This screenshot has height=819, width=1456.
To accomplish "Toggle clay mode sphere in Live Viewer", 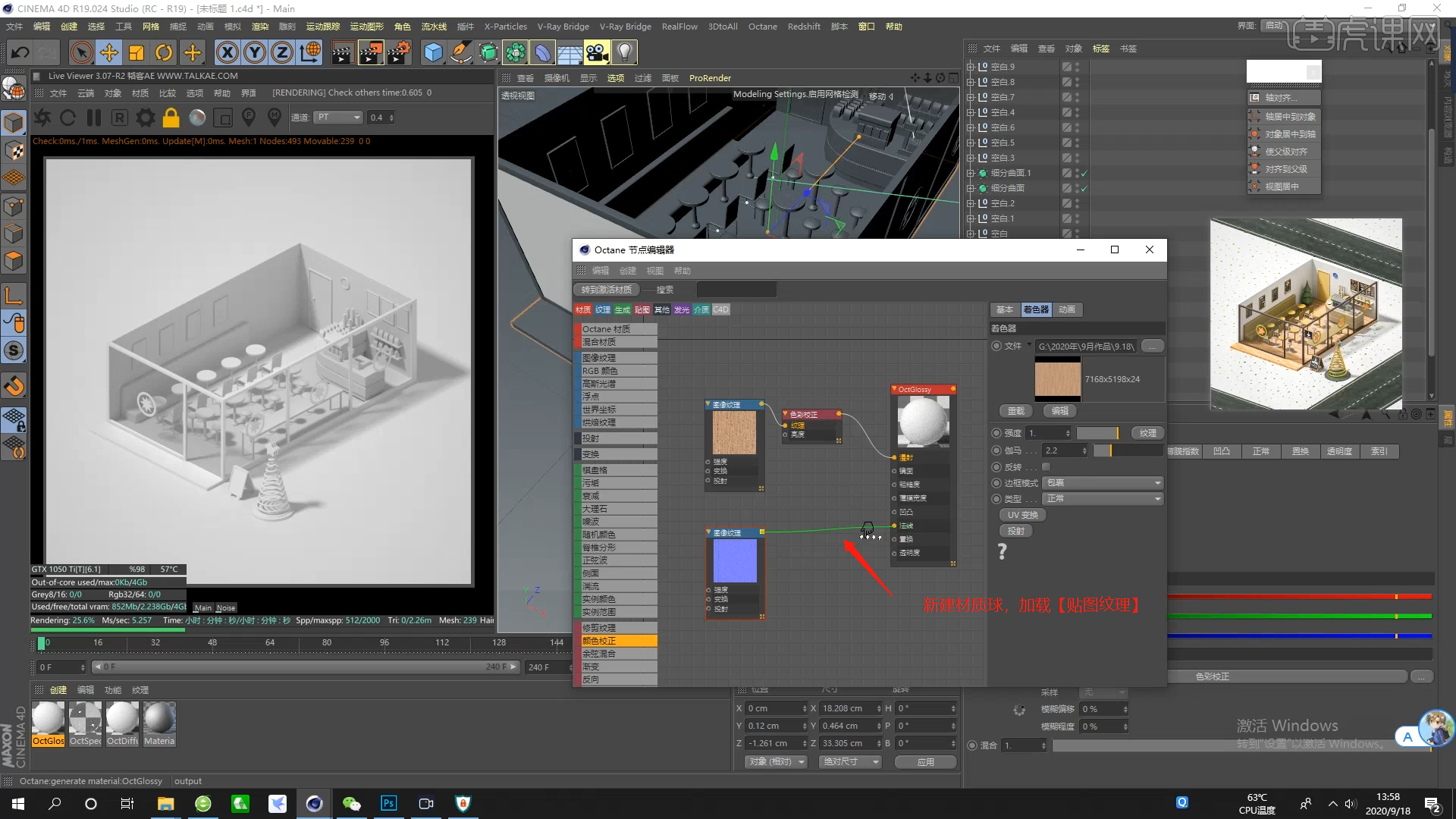I will click(197, 118).
